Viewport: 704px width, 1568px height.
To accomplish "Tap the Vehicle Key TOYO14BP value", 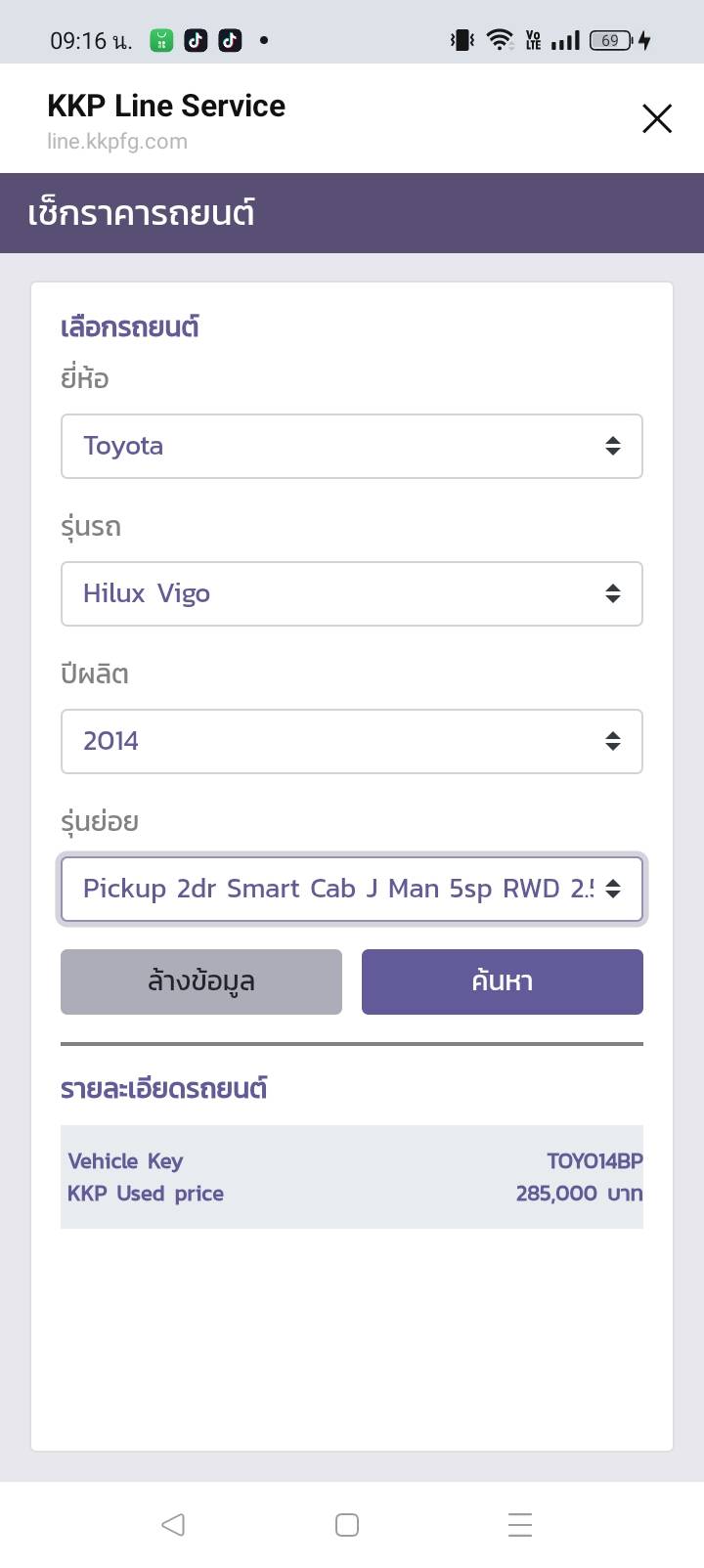I will 594,1160.
